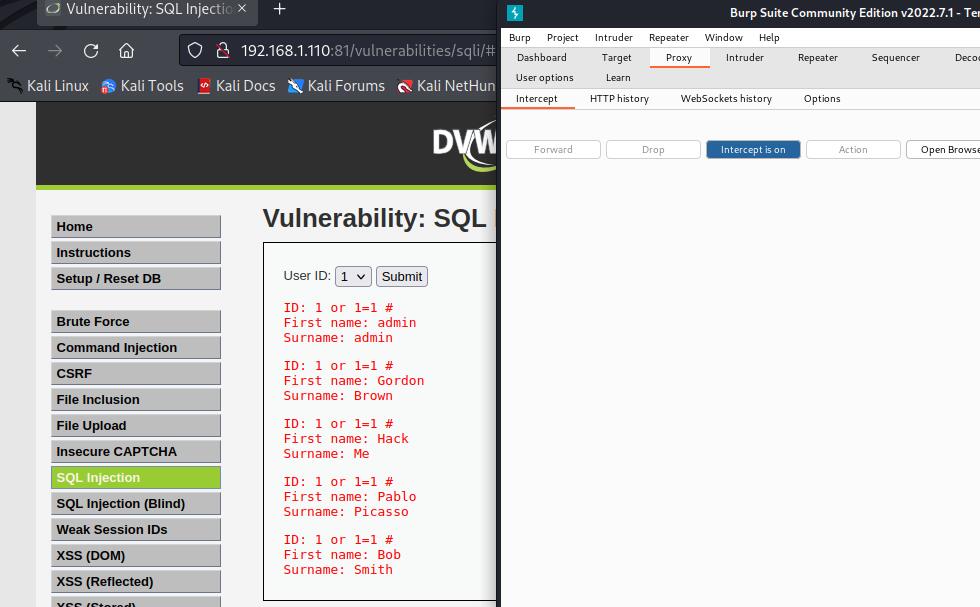The image size is (980, 607).
Task: Open the Kali Linux bookmark
Action: [x=48, y=86]
